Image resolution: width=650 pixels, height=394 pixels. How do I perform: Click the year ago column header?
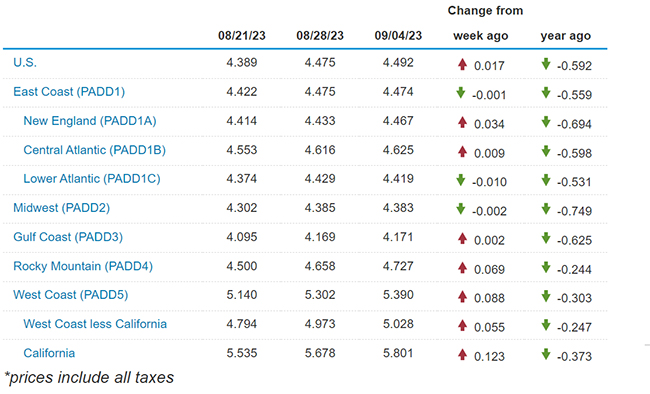(x=565, y=36)
